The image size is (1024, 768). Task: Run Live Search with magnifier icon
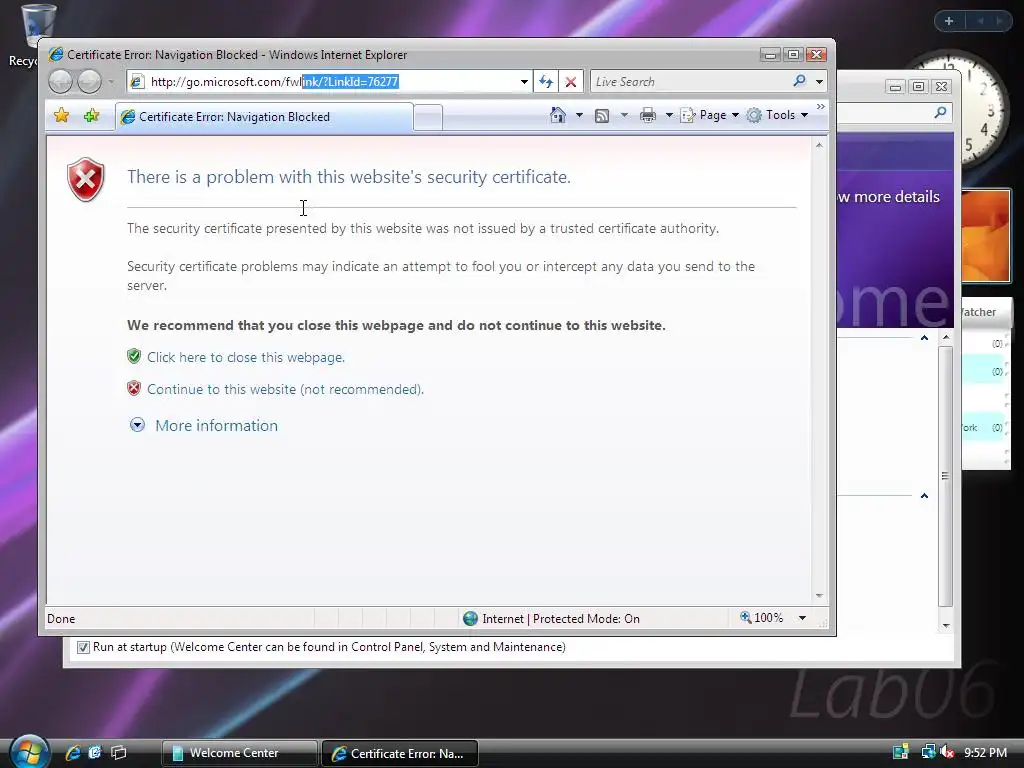coord(799,81)
